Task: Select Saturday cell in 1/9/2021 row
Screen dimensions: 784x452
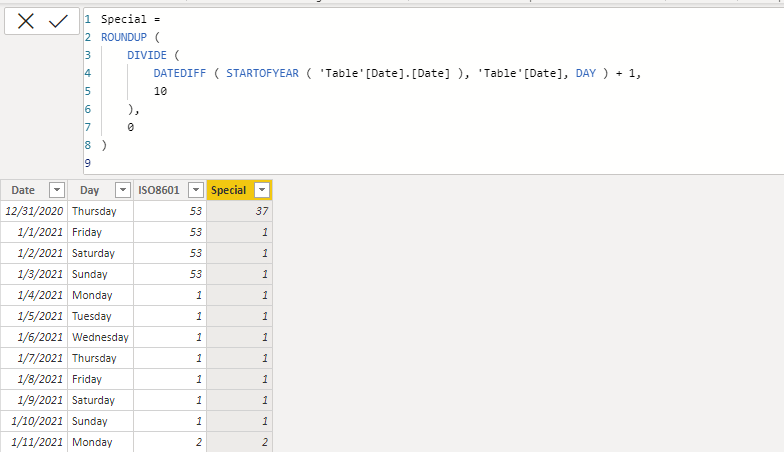Action: (x=100, y=400)
